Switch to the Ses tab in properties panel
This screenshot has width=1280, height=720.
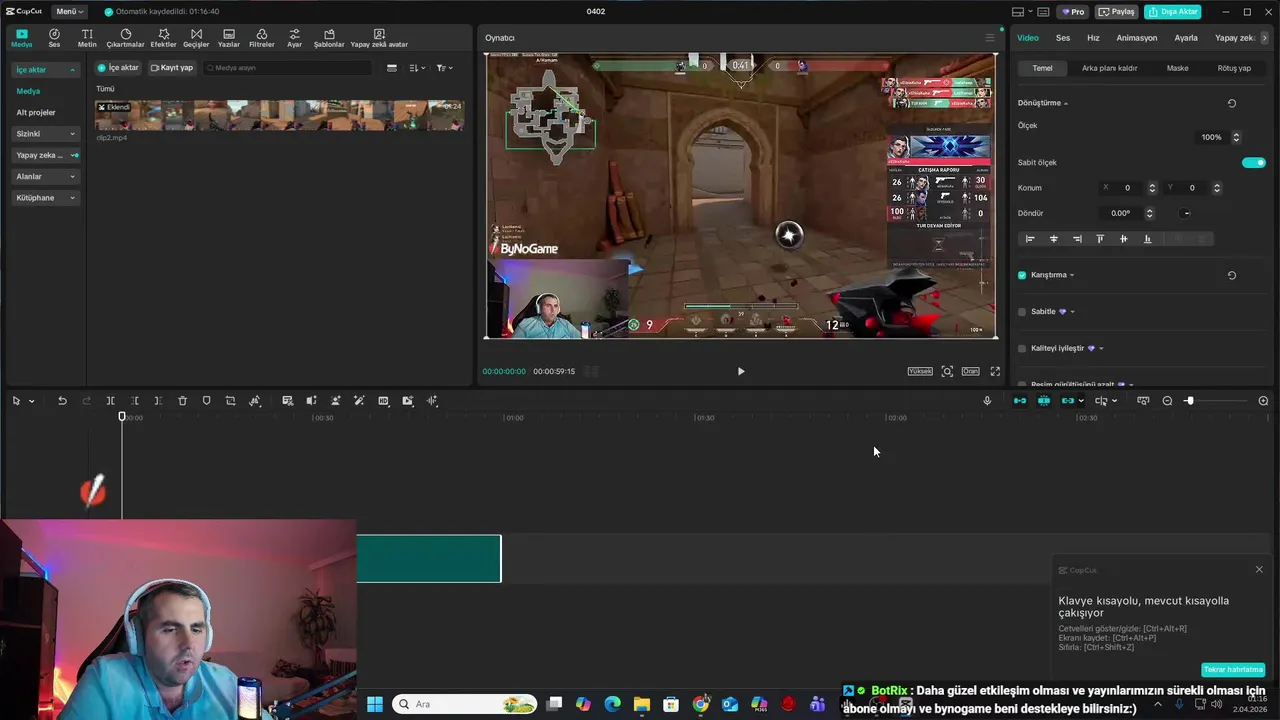(x=1063, y=38)
